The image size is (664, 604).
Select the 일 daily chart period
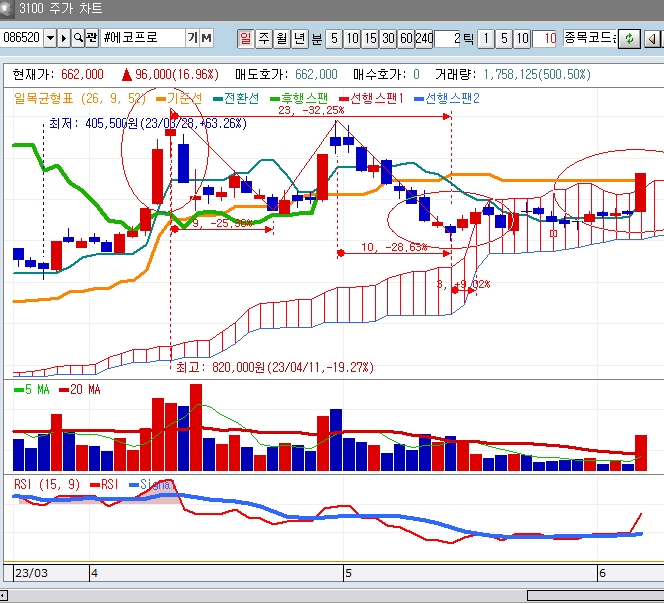[246, 38]
